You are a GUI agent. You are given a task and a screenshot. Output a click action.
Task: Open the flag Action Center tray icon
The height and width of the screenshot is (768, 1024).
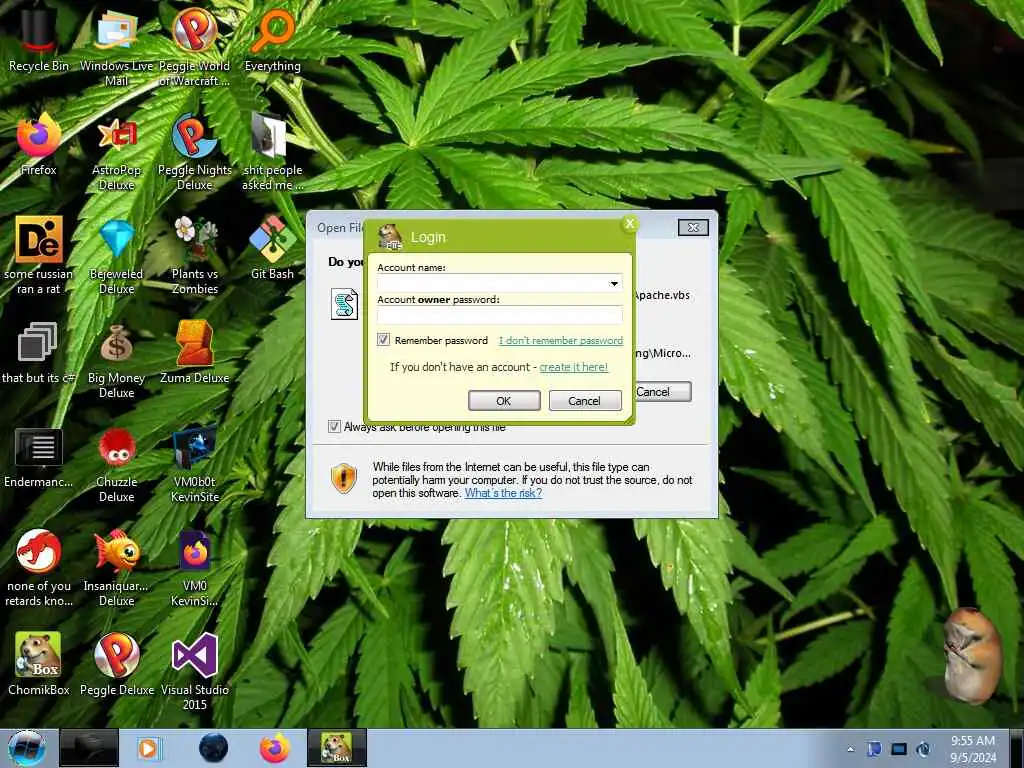(x=874, y=749)
